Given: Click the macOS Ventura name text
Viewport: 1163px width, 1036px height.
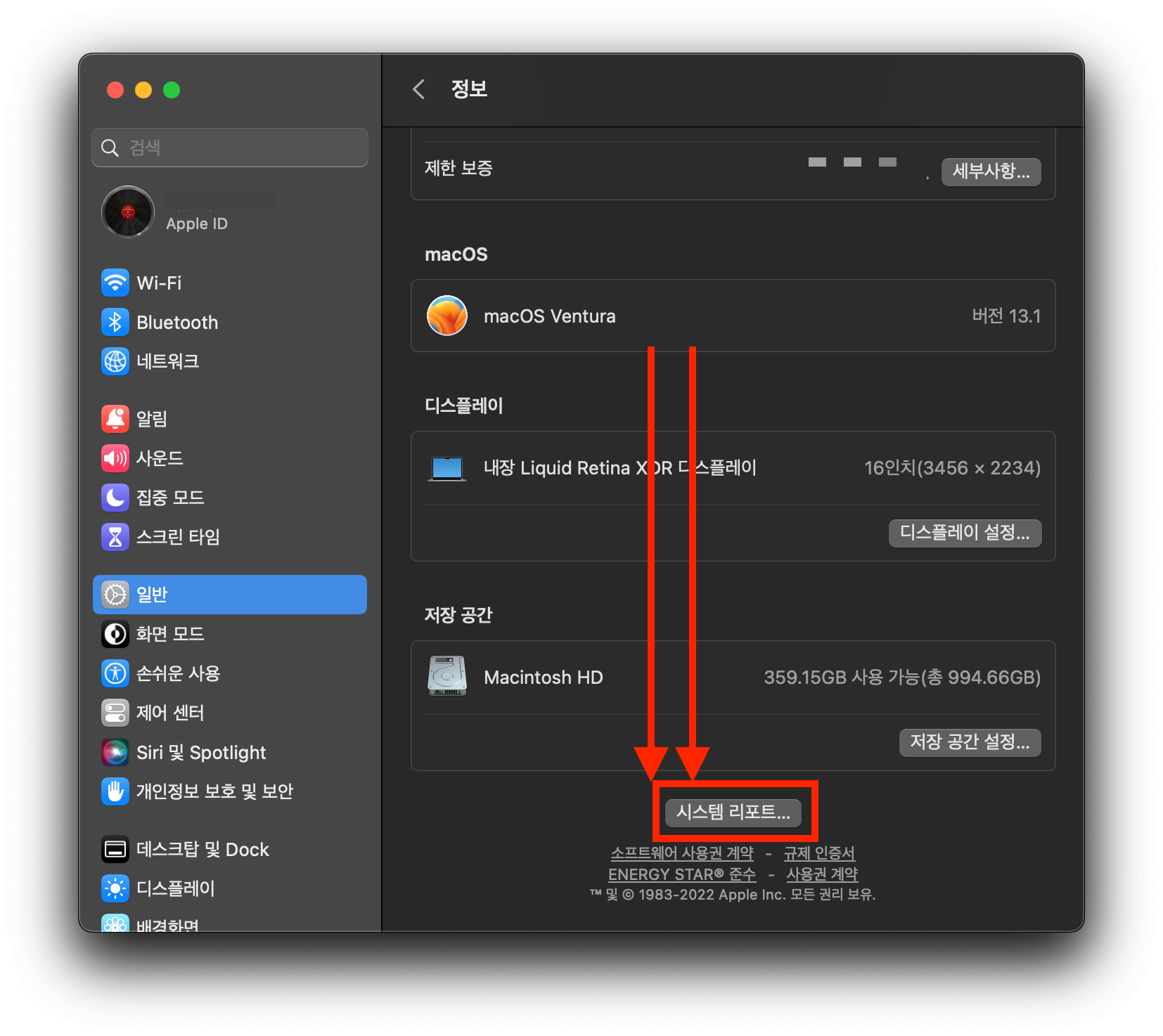Looking at the screenshot, I should [550, 316].
